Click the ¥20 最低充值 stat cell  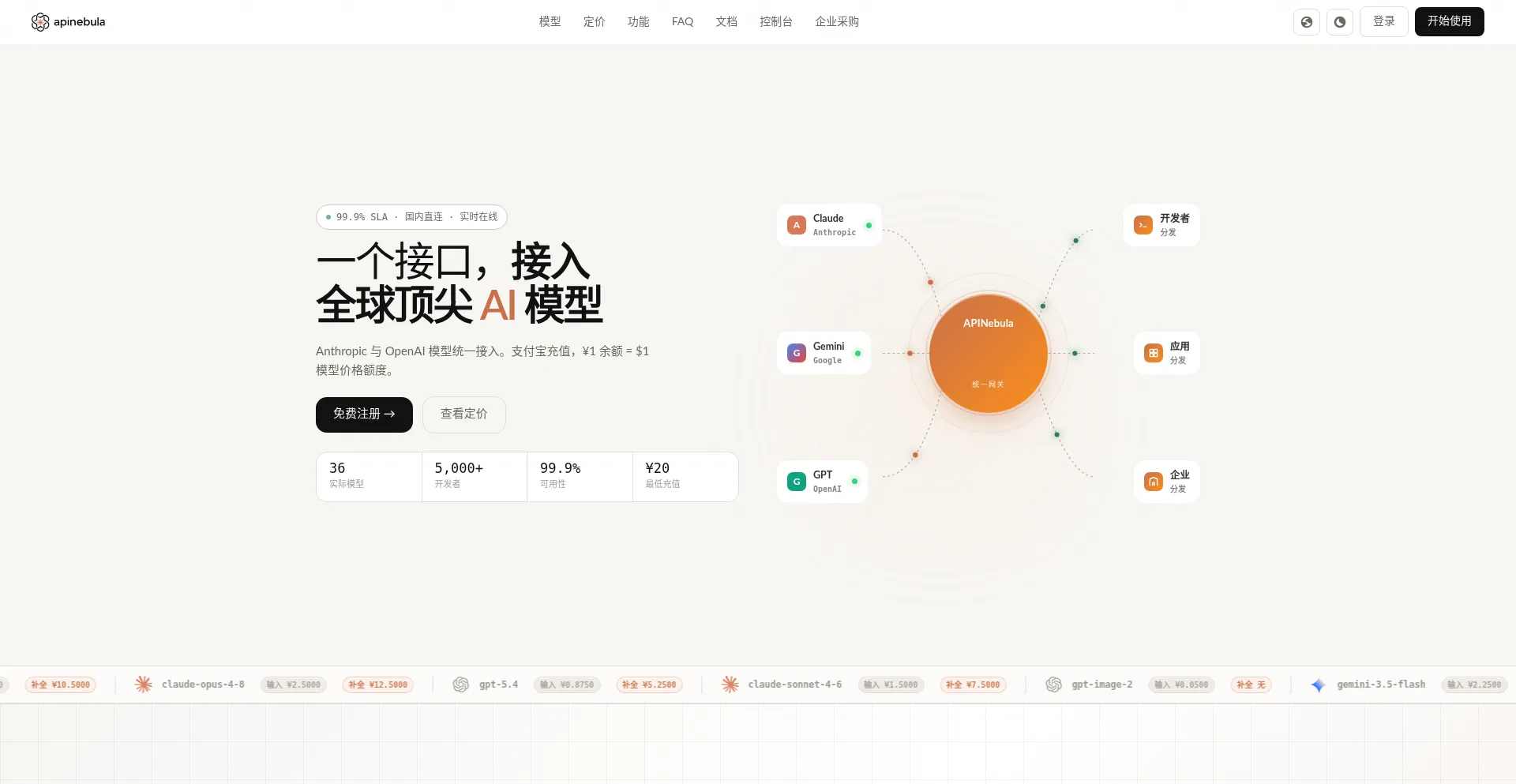685,477
